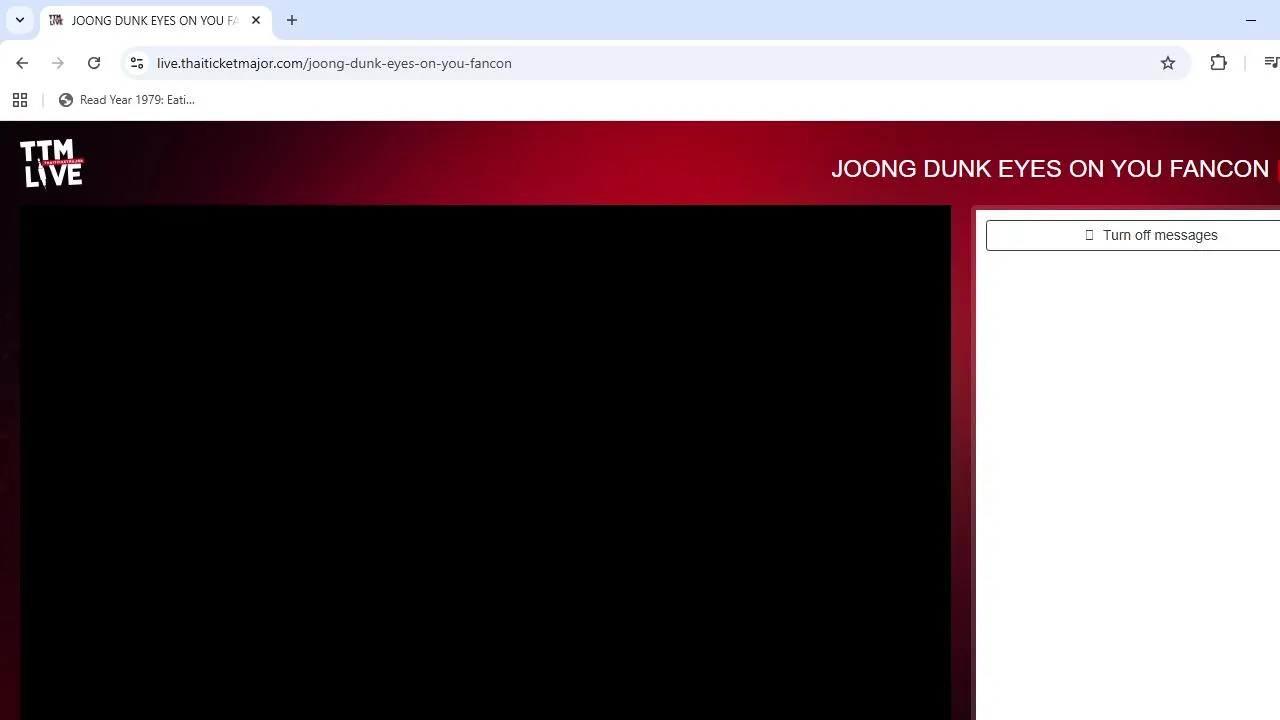
Task: Open the Read Year 1979 bookmark
Action: 127,100
